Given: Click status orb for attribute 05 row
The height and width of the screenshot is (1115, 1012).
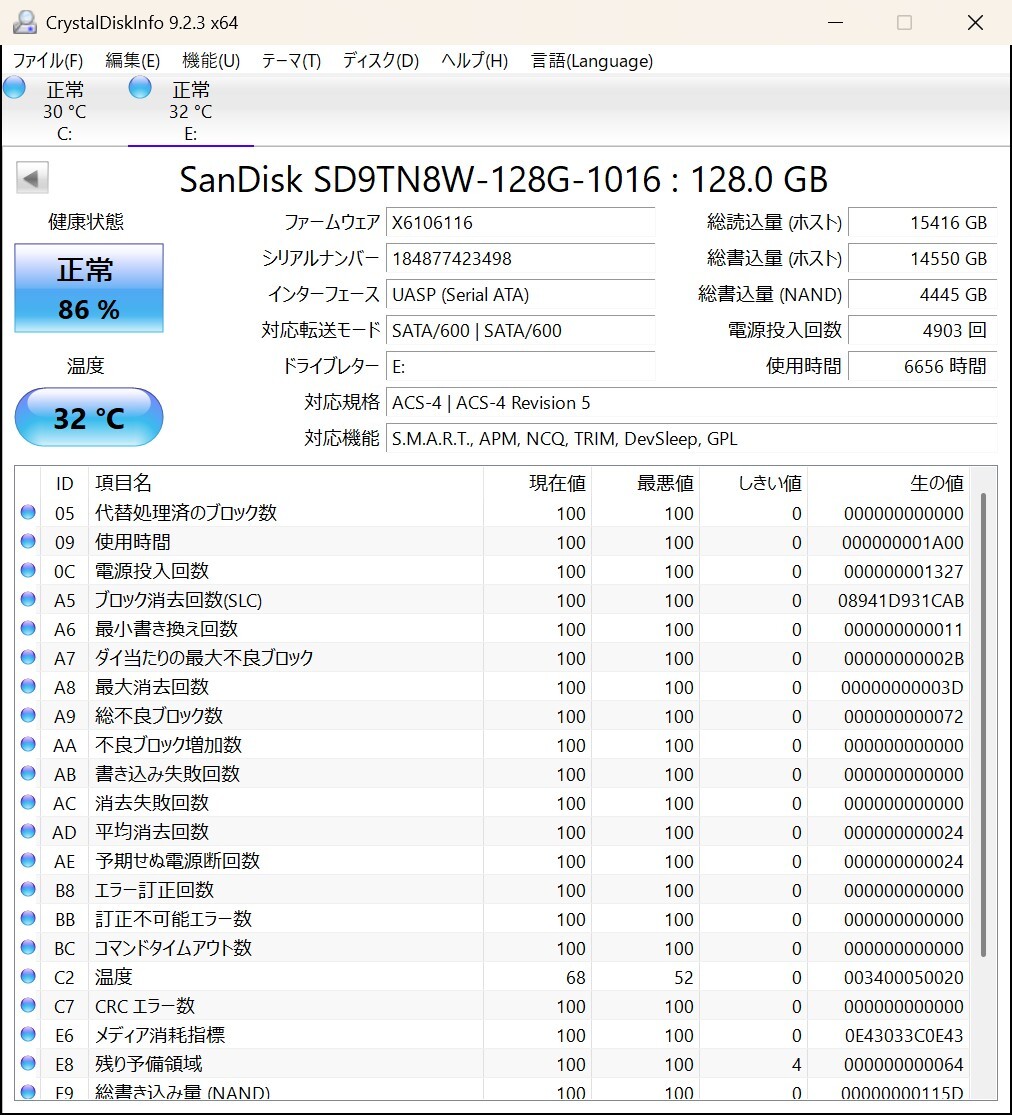Looking at the screenshot, I should point(28,512).
